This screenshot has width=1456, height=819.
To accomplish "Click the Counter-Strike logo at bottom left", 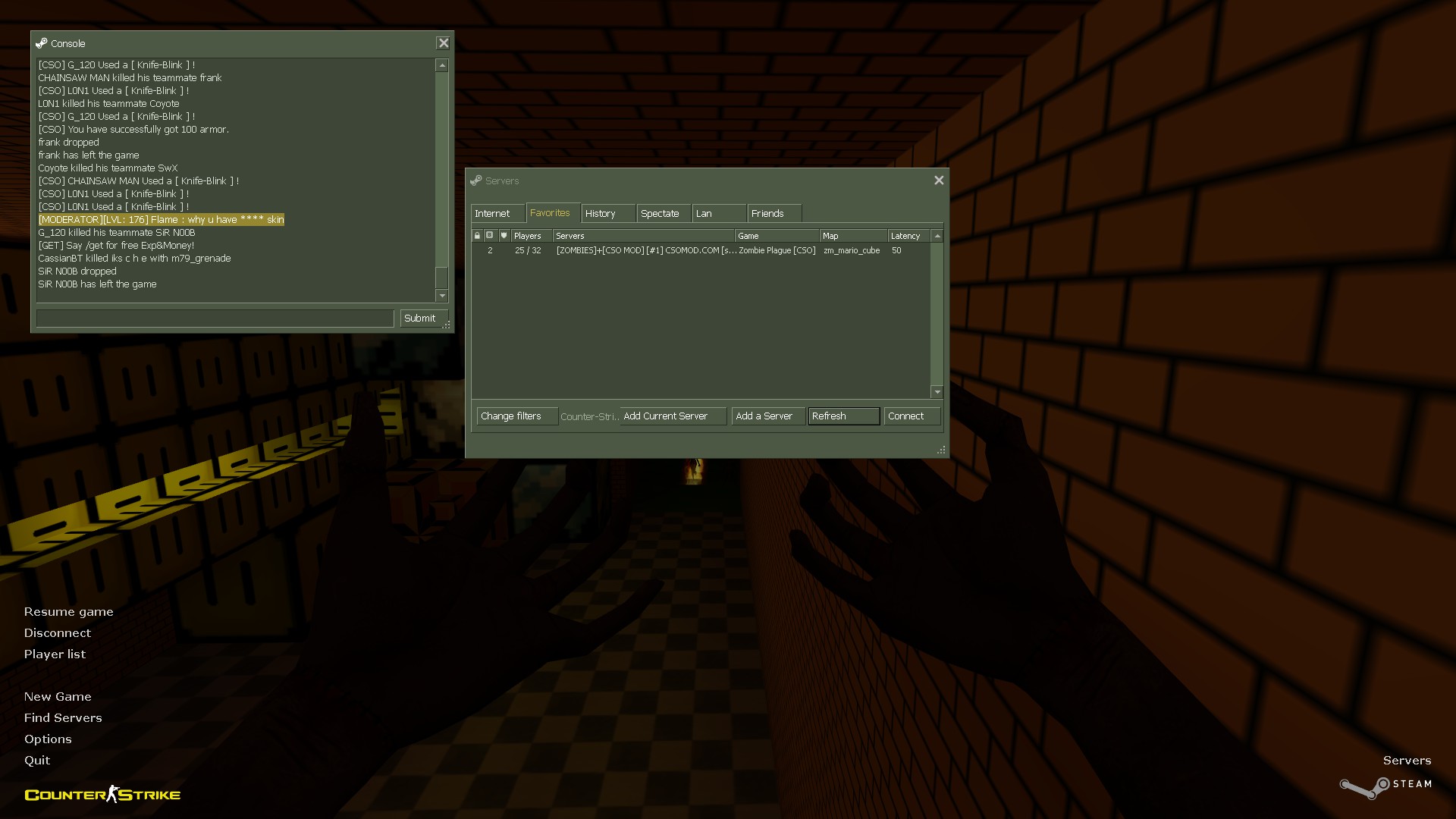I will point(102,794).
